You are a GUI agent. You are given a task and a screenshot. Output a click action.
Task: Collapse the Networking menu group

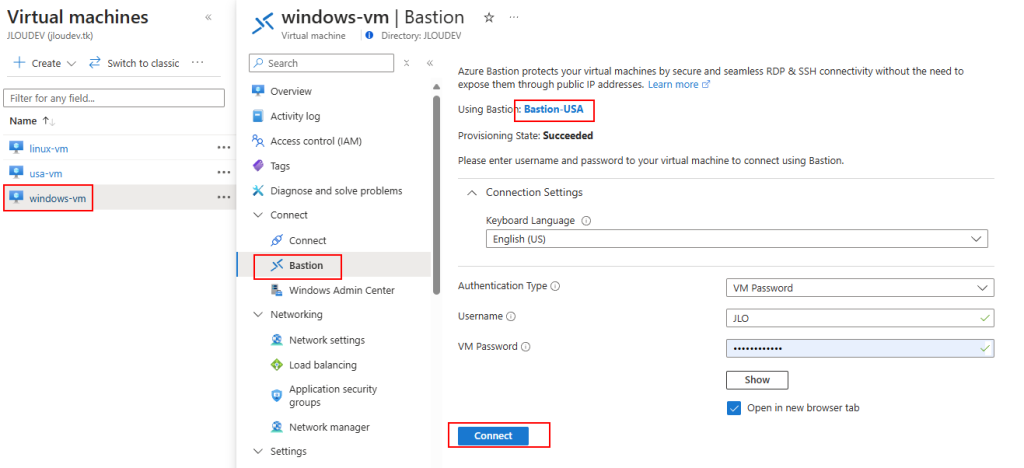tap(257, 315)
